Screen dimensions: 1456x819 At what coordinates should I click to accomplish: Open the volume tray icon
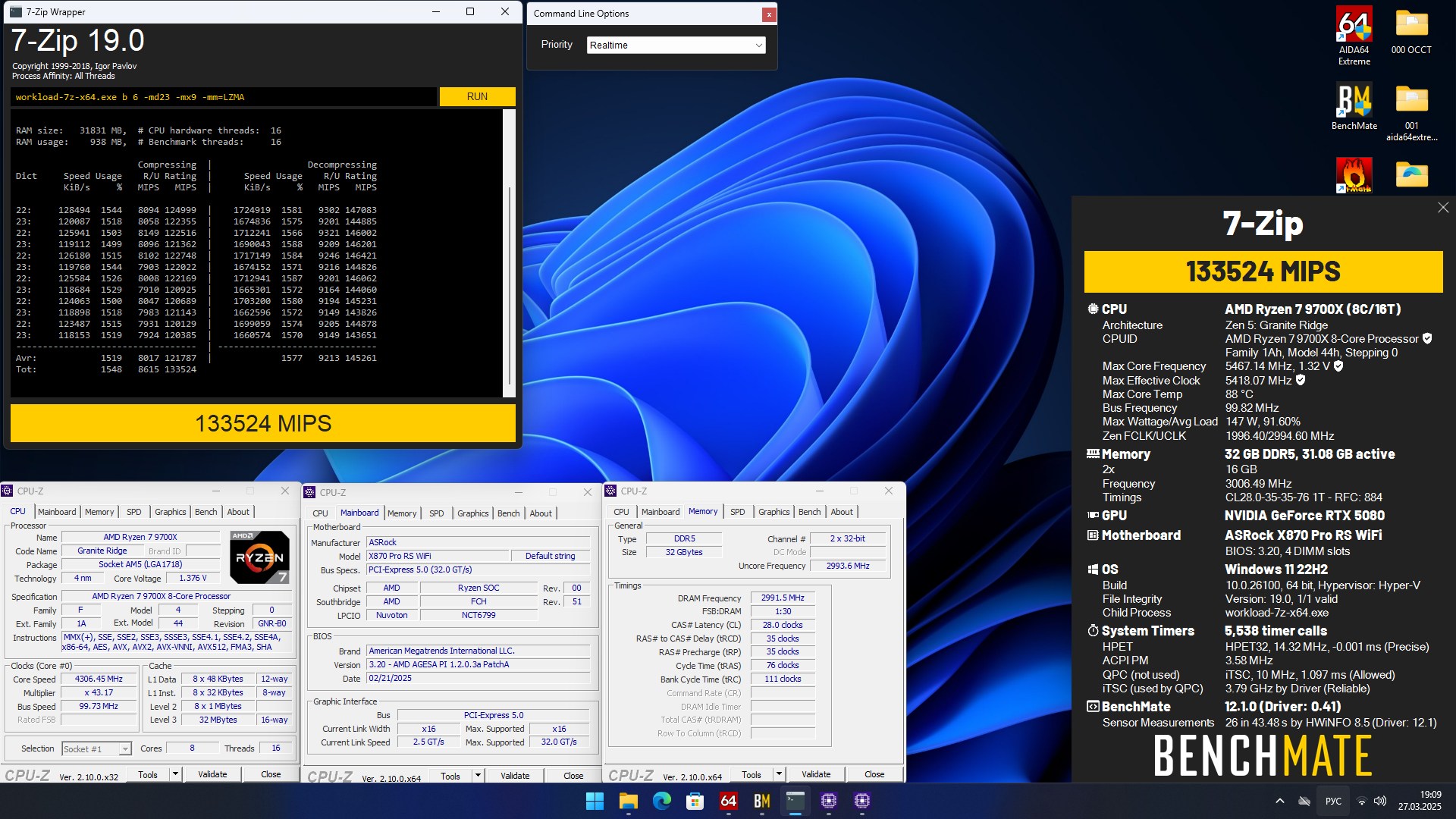click(x=1380, y=801)
